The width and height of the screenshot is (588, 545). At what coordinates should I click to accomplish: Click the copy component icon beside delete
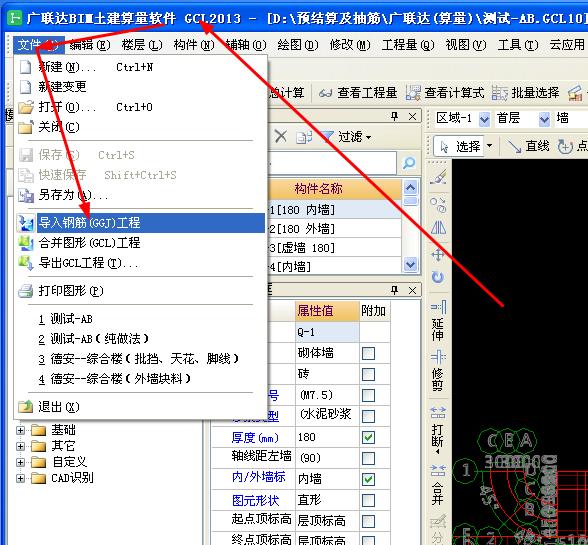click(304, 137)
